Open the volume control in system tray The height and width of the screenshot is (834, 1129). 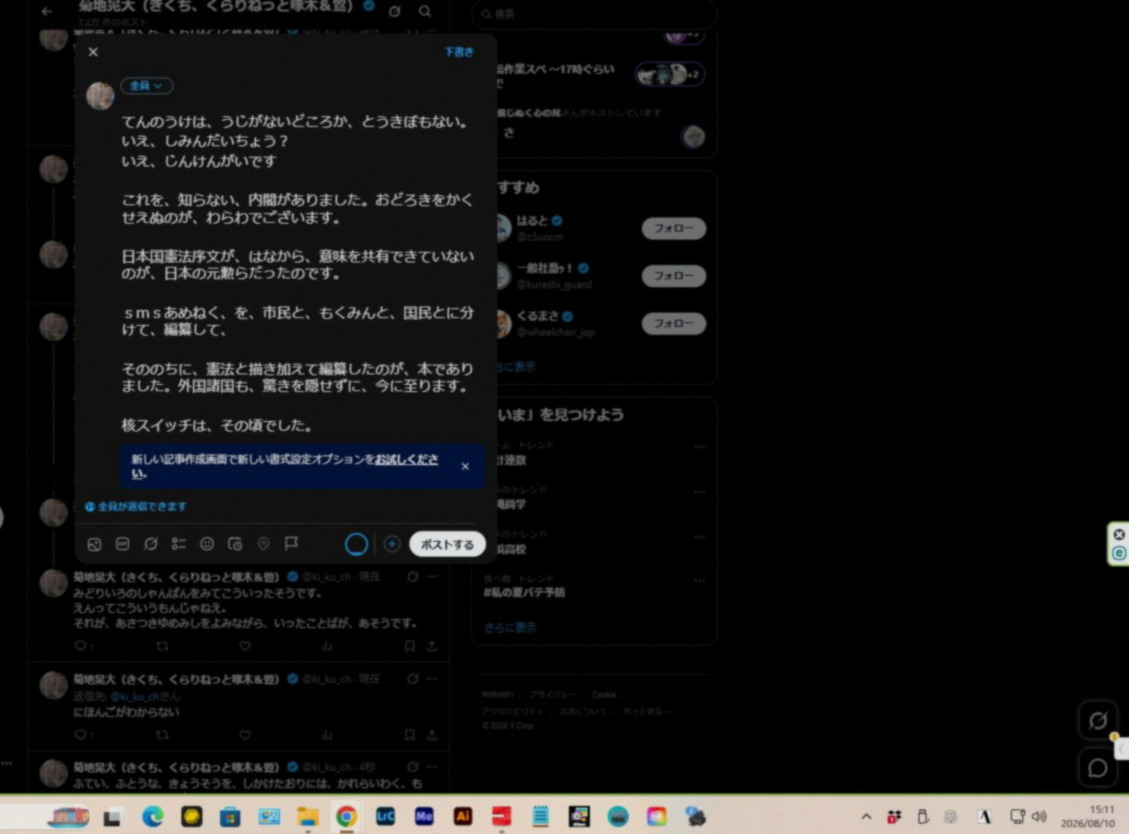pos(1039,817)
